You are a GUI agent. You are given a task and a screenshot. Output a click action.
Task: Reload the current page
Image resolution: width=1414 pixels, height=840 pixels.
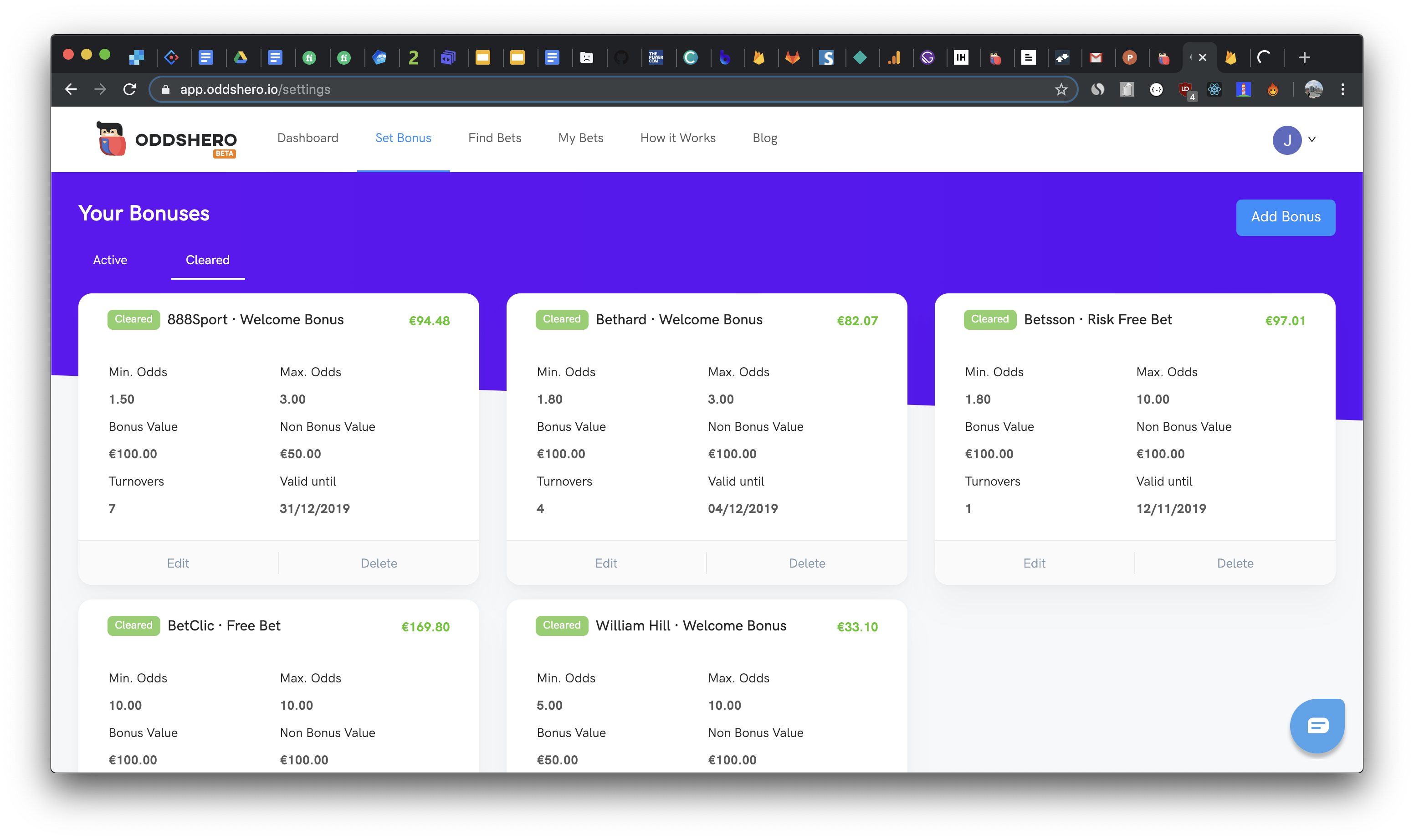(130, 89)
